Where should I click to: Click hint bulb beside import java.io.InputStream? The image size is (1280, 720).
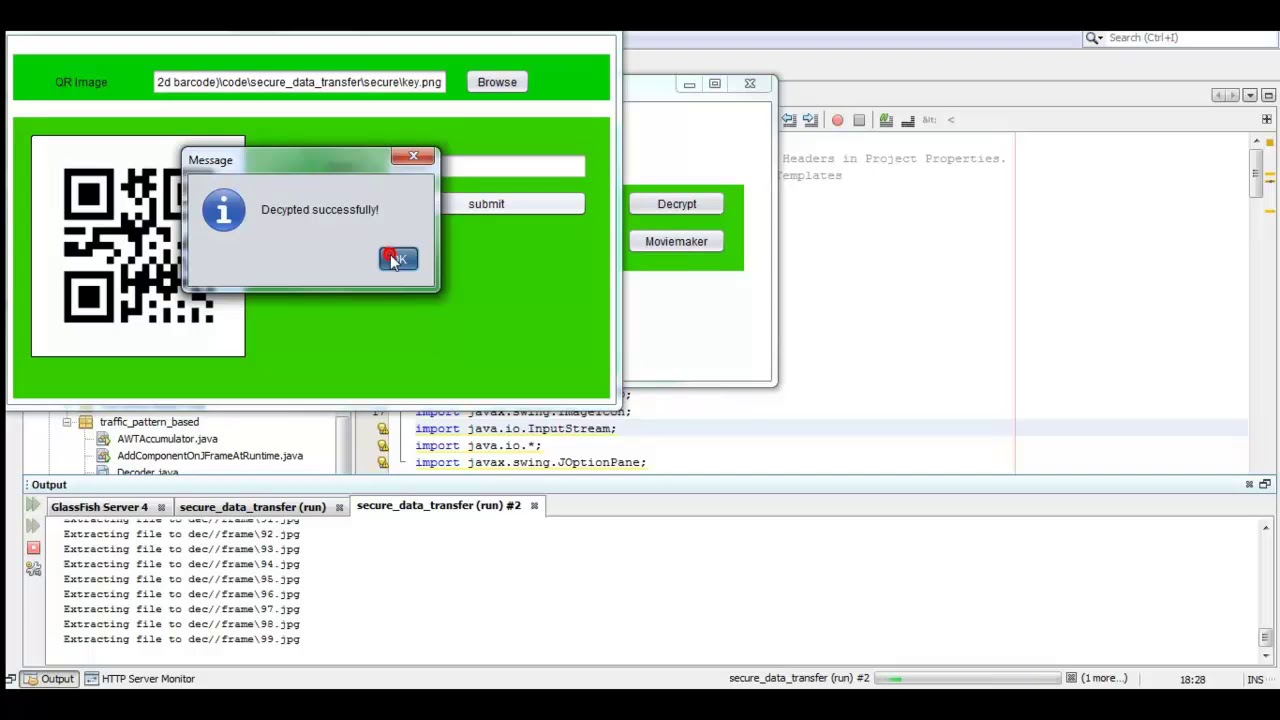(382, 429)
